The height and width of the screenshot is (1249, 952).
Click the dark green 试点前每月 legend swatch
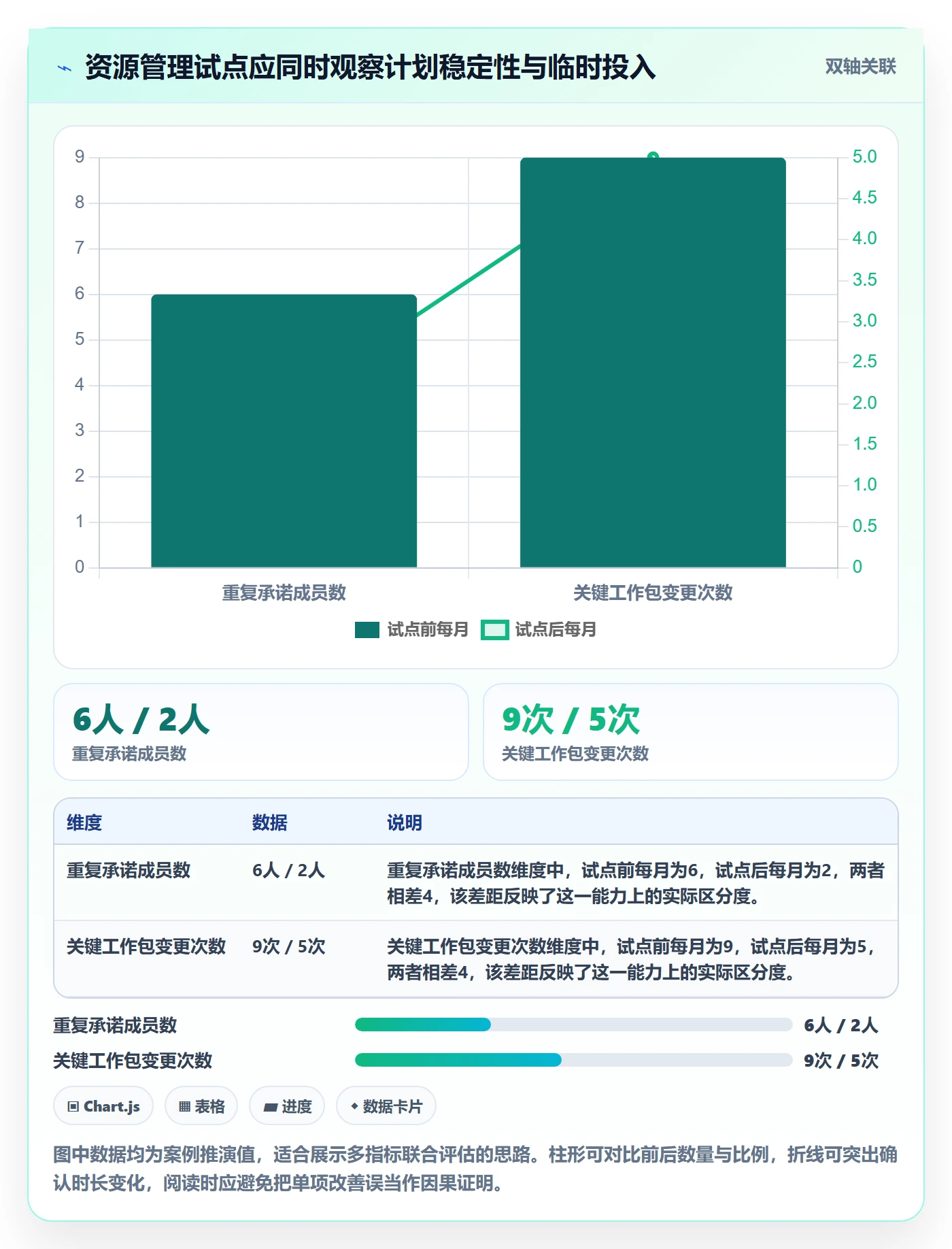point(367,630)
